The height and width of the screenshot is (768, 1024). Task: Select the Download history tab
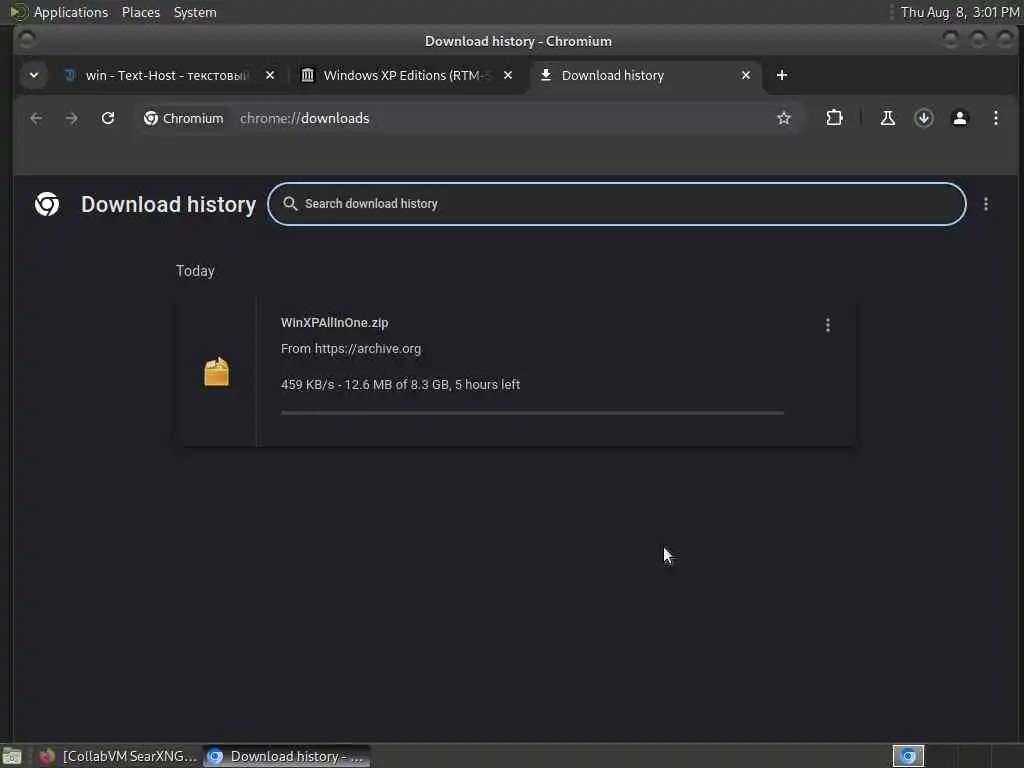645,75
